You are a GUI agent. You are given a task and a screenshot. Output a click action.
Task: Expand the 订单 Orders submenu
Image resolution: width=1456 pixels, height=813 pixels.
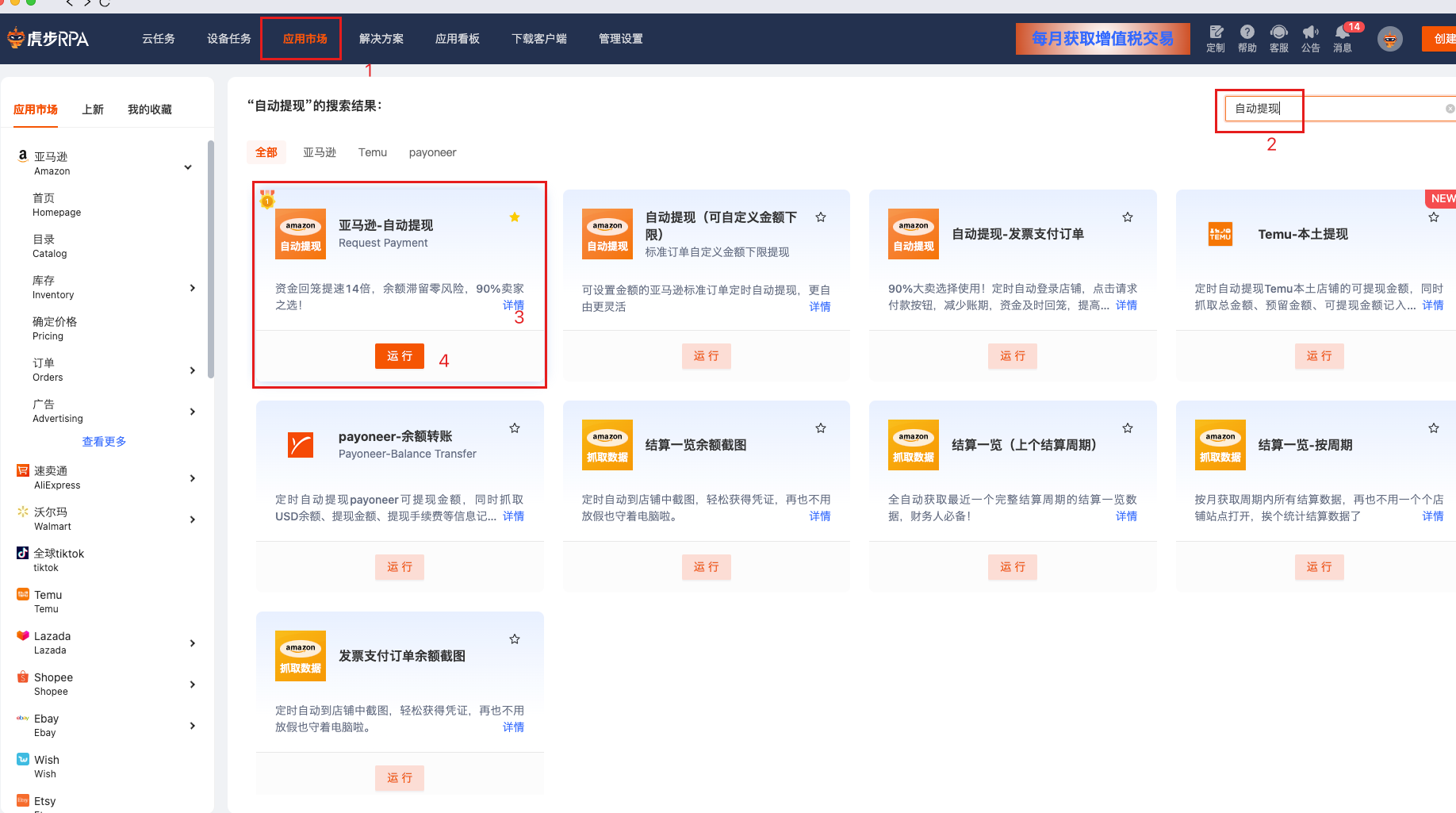point(192,370)
